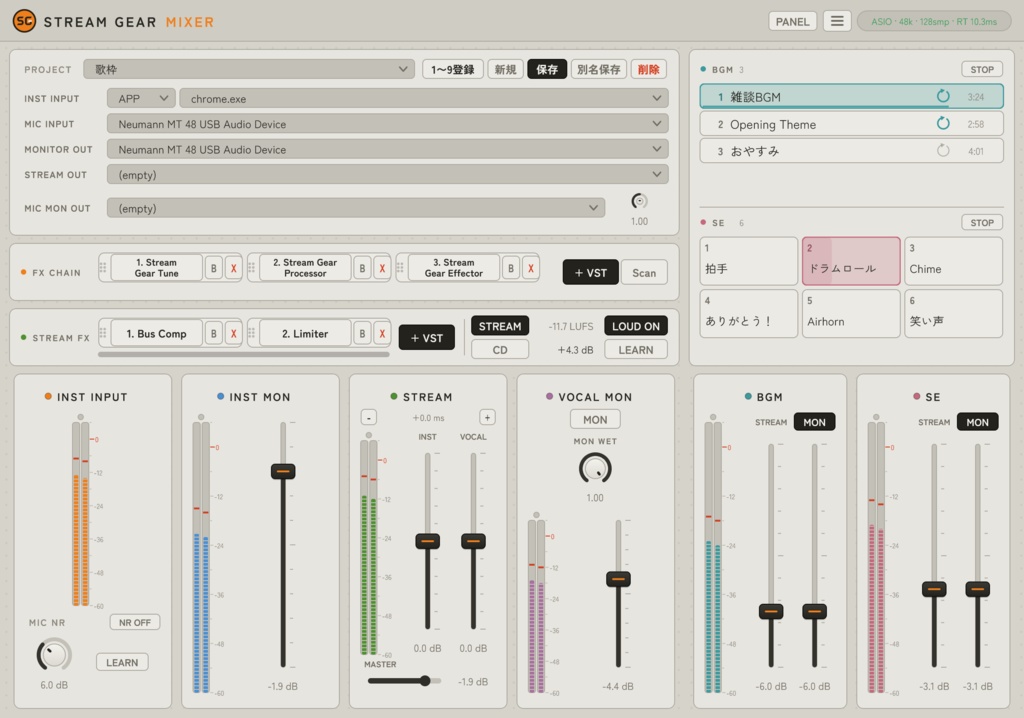Bypass Stream Gear Processor with B

click(x=362, y=268)
